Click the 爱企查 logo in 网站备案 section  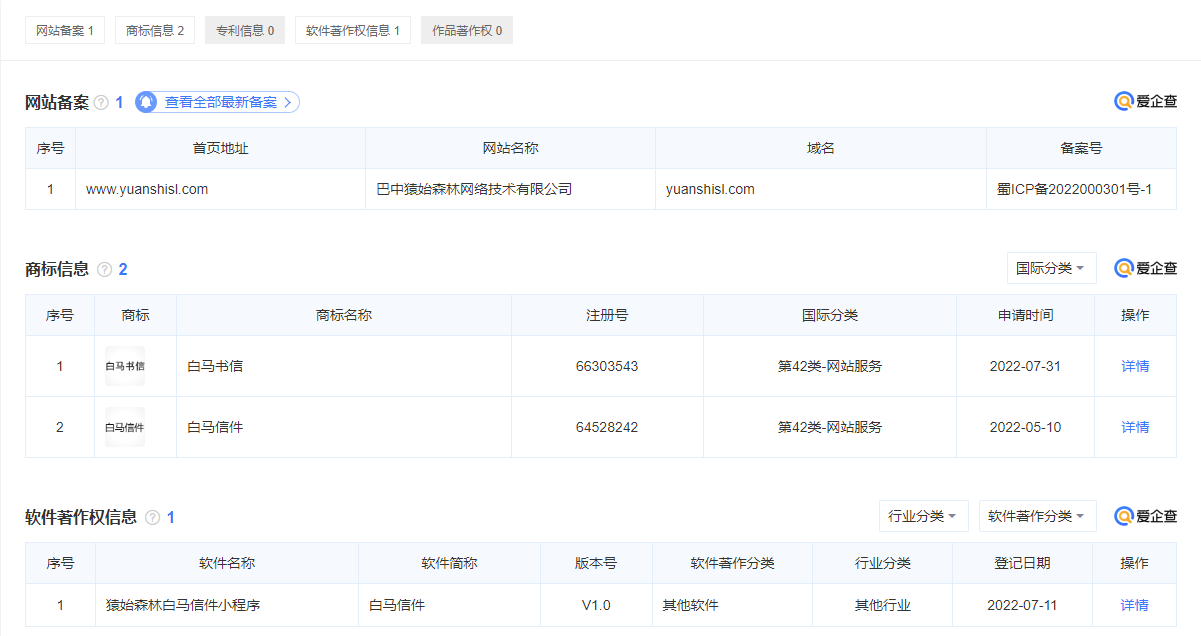1146,101
